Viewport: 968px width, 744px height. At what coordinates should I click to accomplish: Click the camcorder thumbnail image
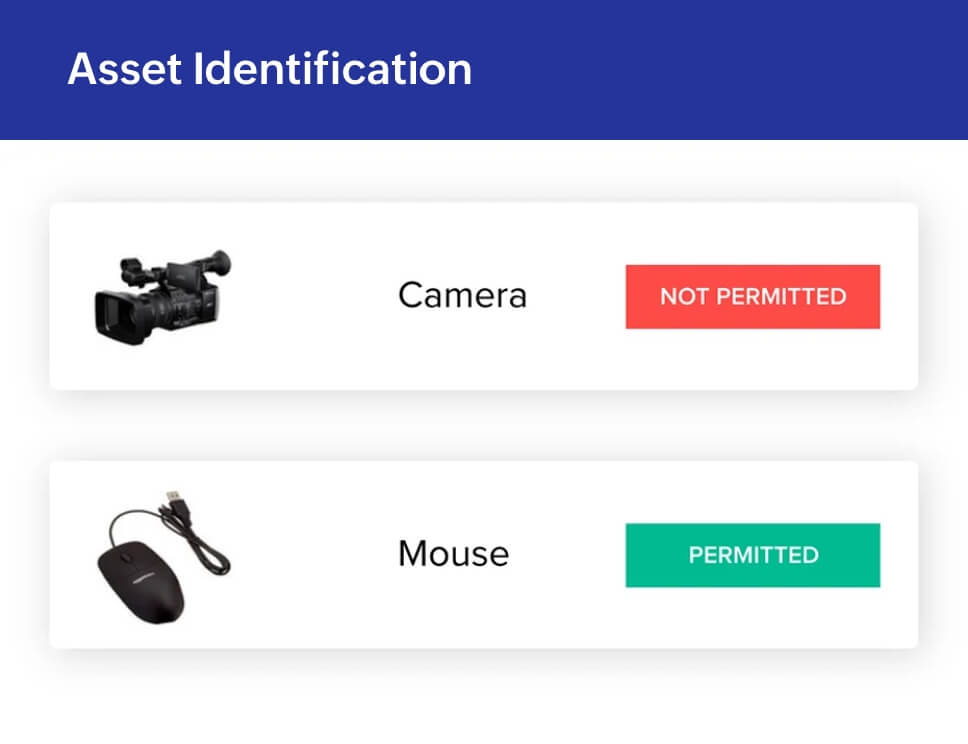click(162, 297)
